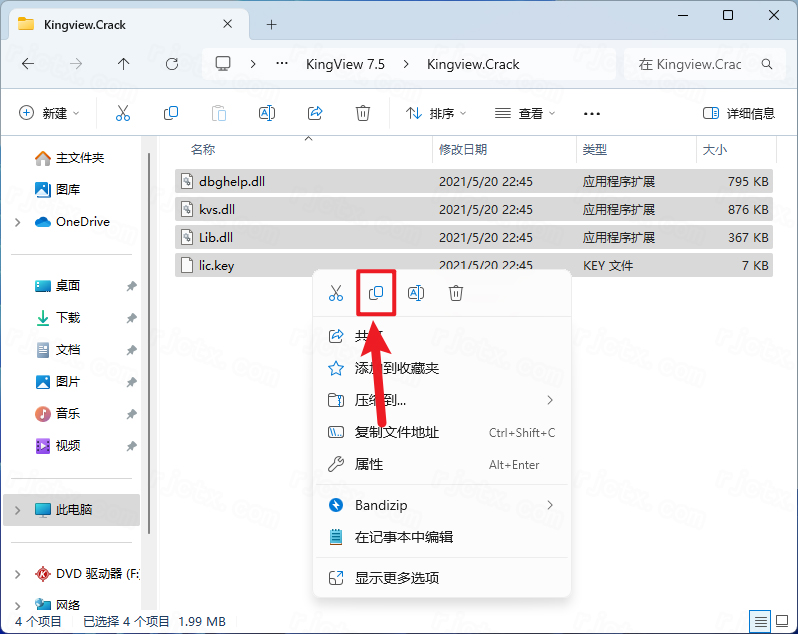
Task: Click the This PC monitor icon in the address bar
Action: 223,64
